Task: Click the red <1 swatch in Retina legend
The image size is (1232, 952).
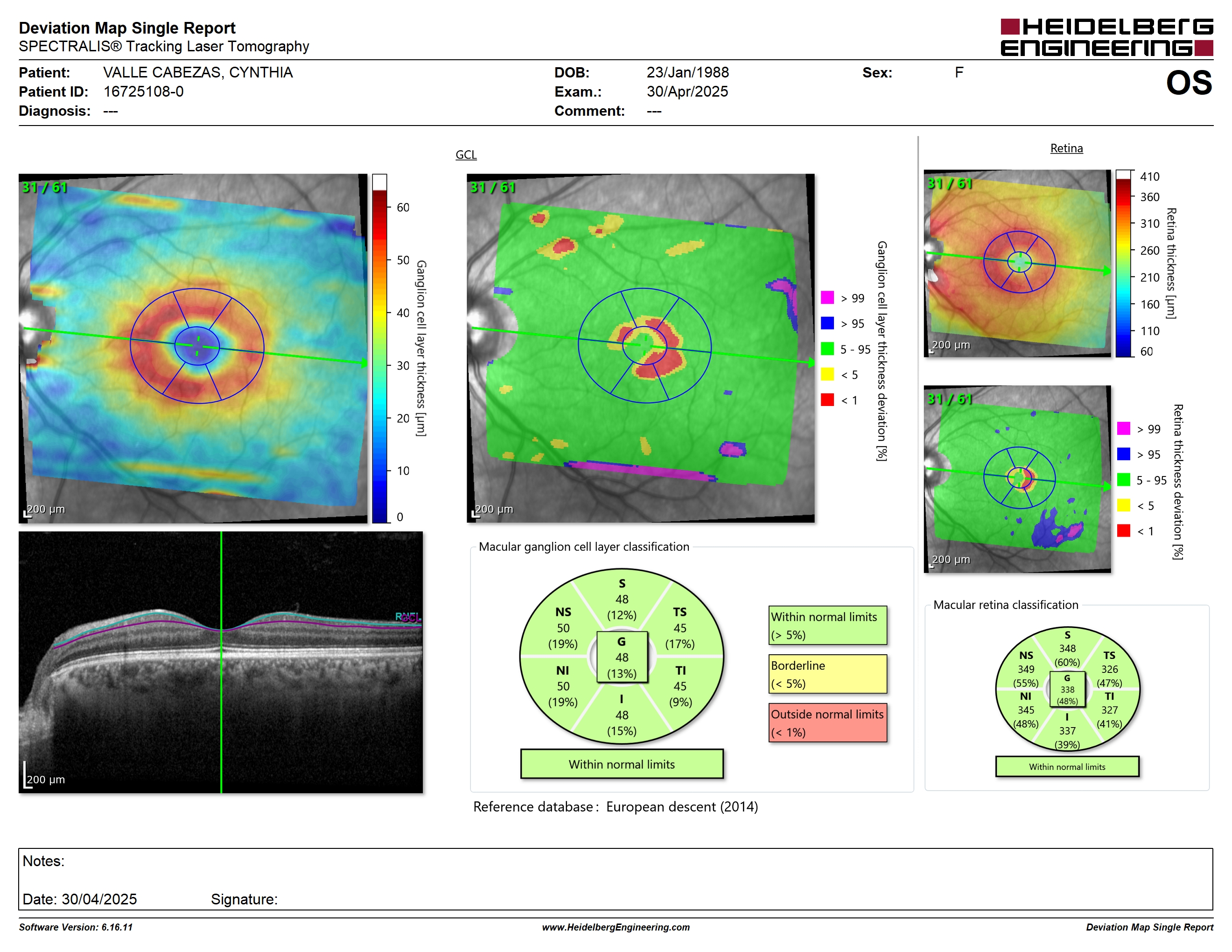Action: (x=1123, y=530)
